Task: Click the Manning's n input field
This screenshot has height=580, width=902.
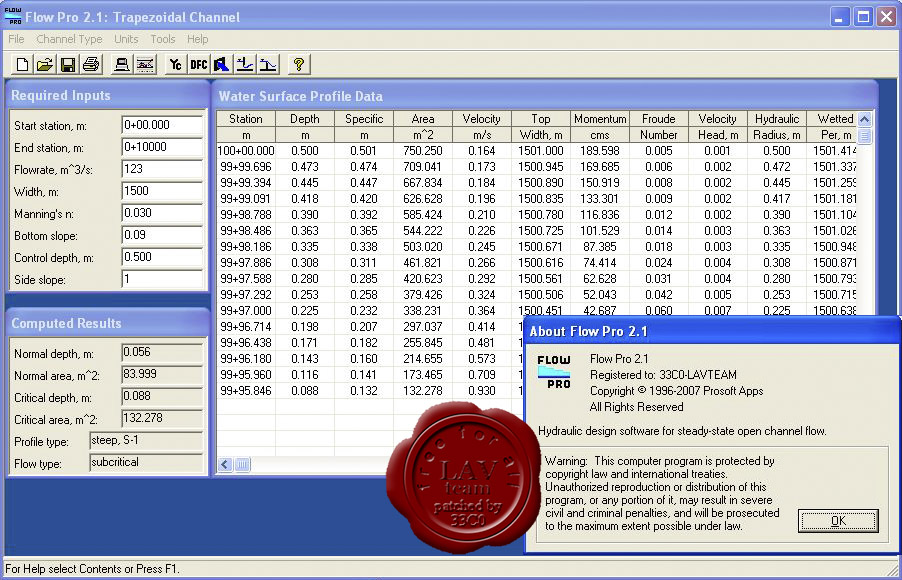Action: click(x=162, y=213)
